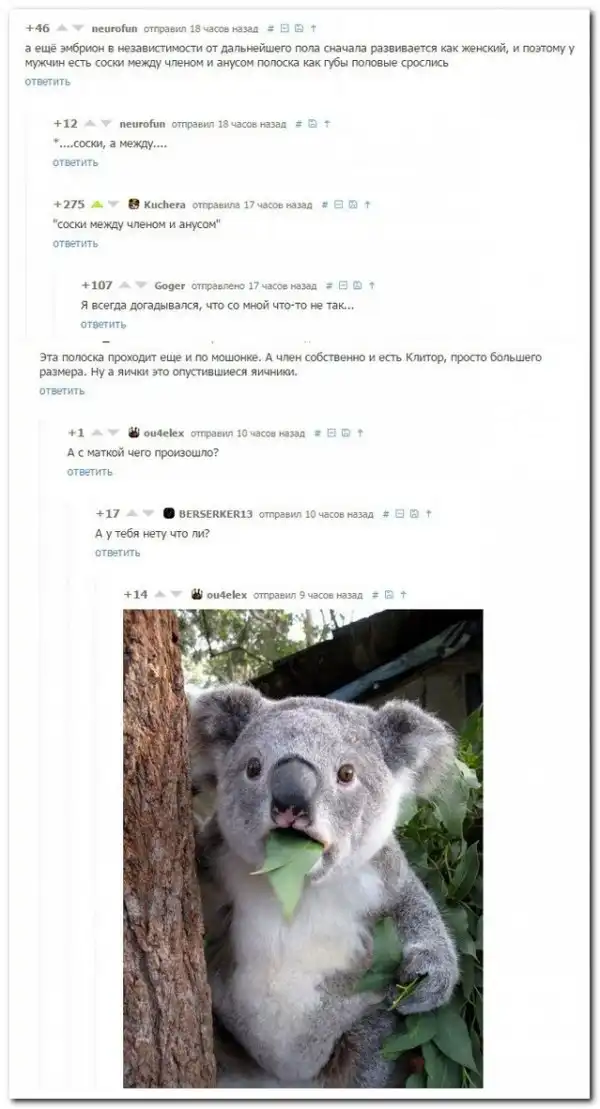600x1109 pixels.
Task: Upvote neurofun's +46 comment
Action: pyautogui.click(x=62, y=28)
